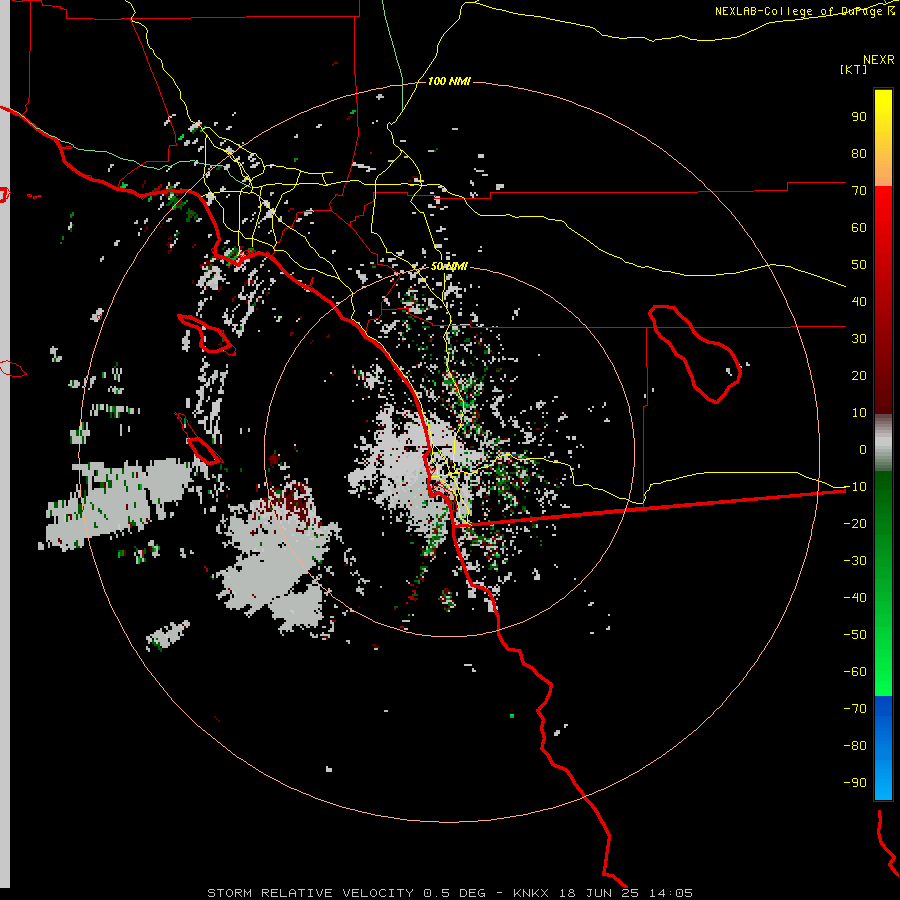The height and width of the screenshot is (900, 900).
Task: Click the [KT] units label
Action: tap(854, 69)
